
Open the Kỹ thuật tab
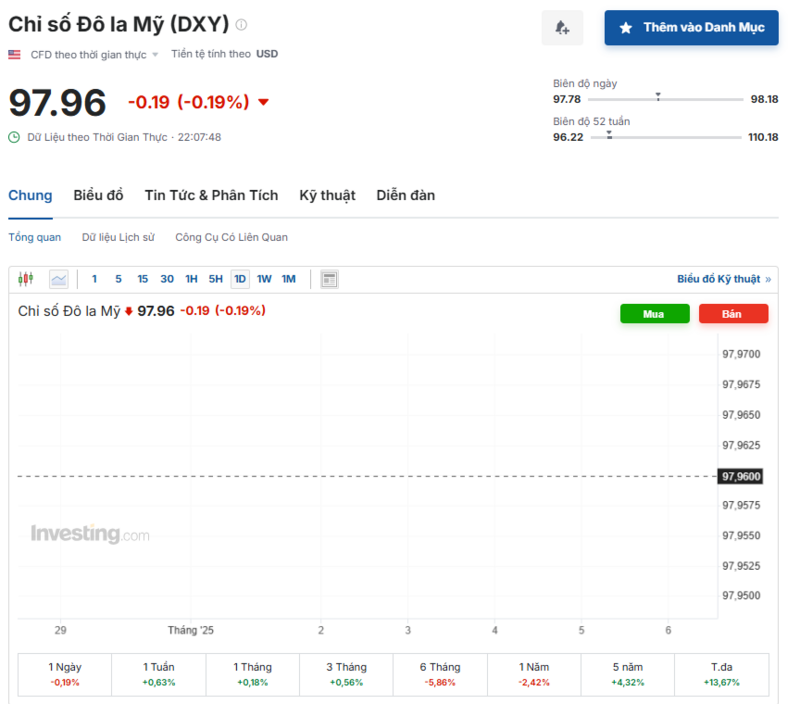[x=327, y=195]
